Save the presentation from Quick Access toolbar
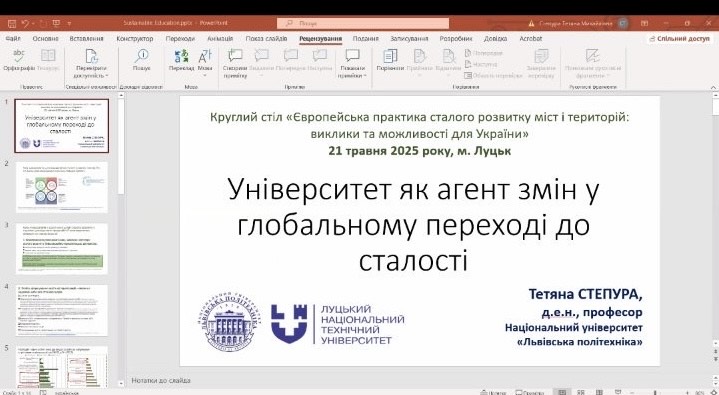The width and height of the screenshot is (719, 395). pos(12,23)
